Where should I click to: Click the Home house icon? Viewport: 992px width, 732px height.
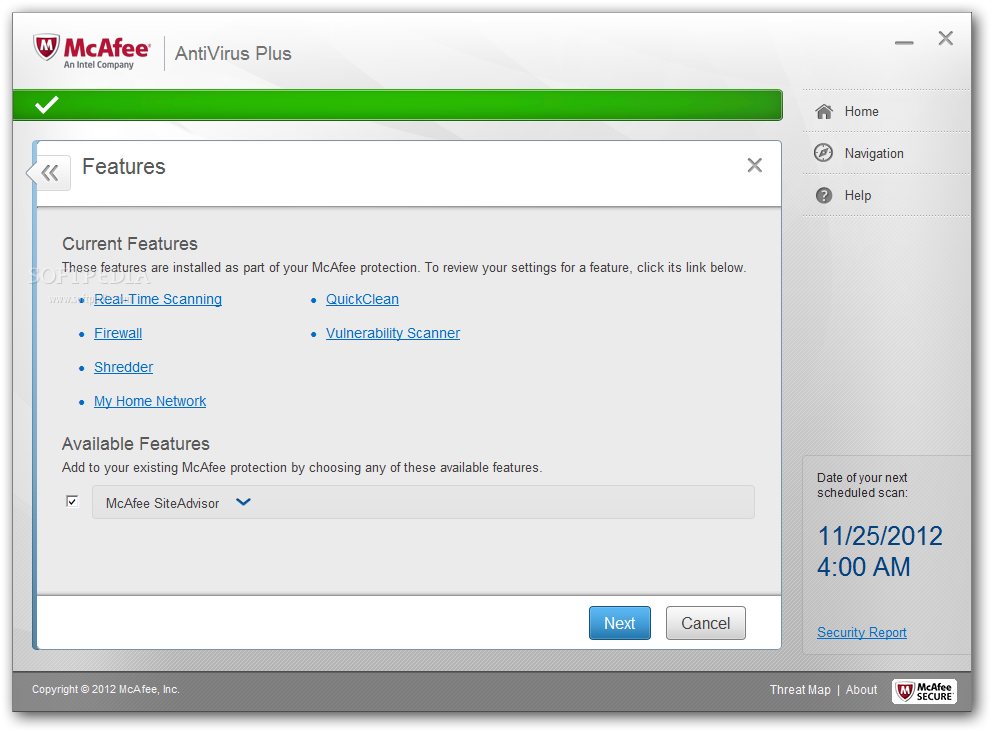pos(824,111)
